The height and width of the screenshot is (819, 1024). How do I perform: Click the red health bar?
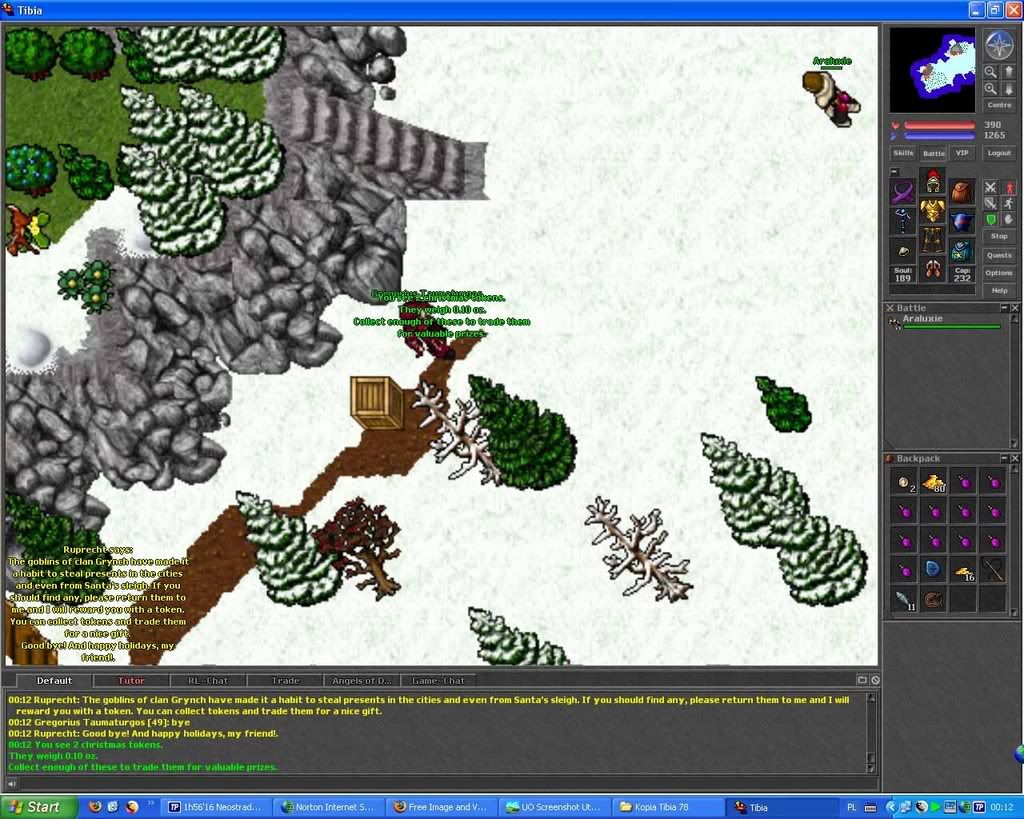pos(939,125)
